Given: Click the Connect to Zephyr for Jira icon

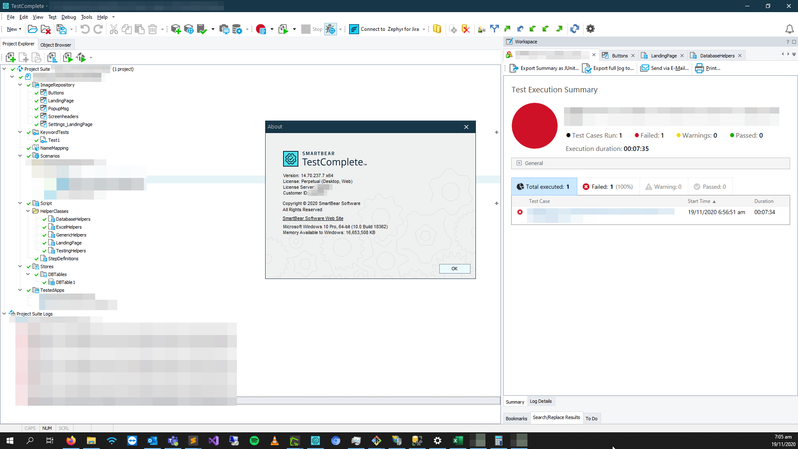Looking at the screenshot, I should point(354,29).
